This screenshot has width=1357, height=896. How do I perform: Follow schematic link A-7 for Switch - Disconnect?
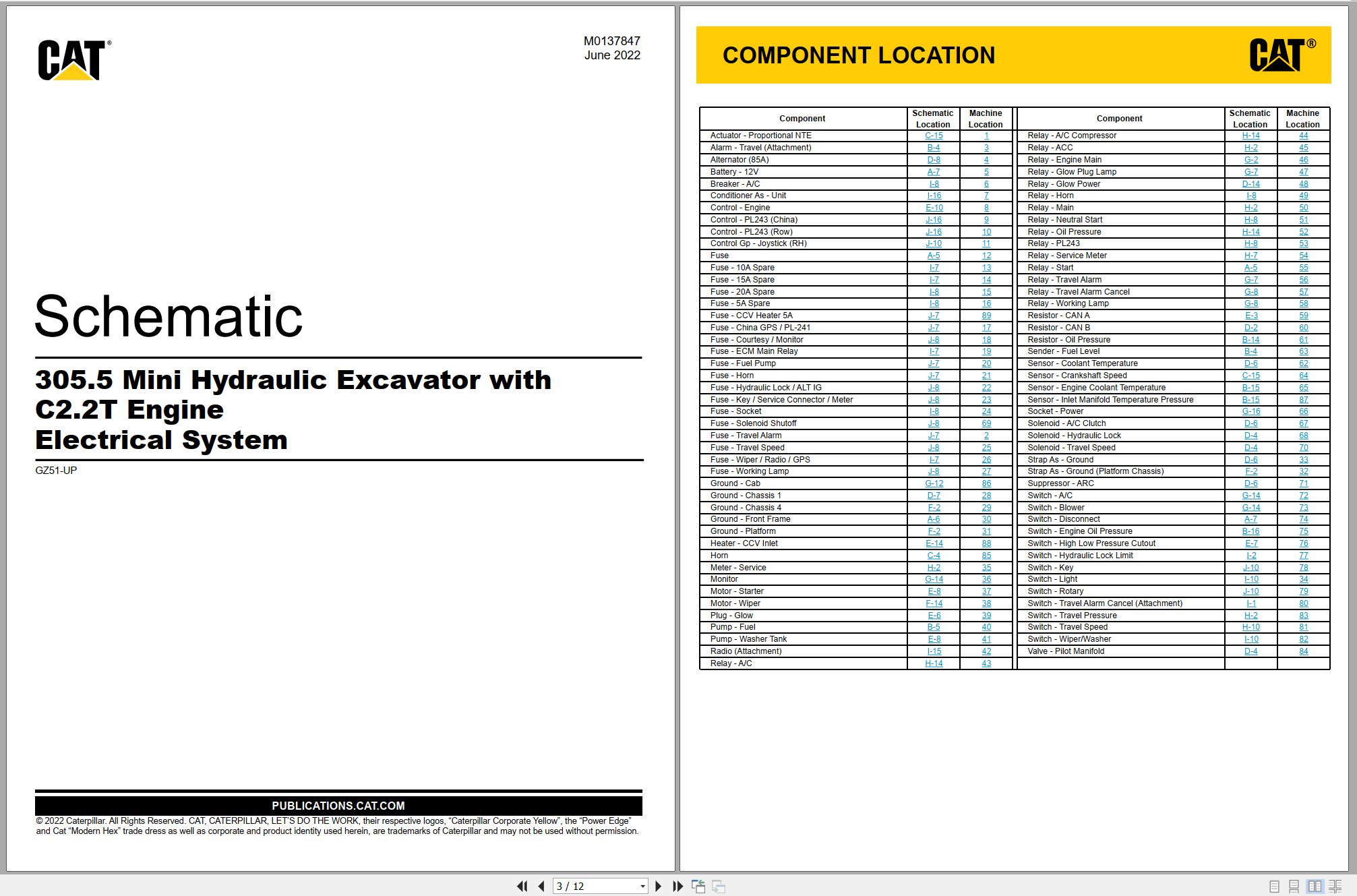[x=1251, y=519]
